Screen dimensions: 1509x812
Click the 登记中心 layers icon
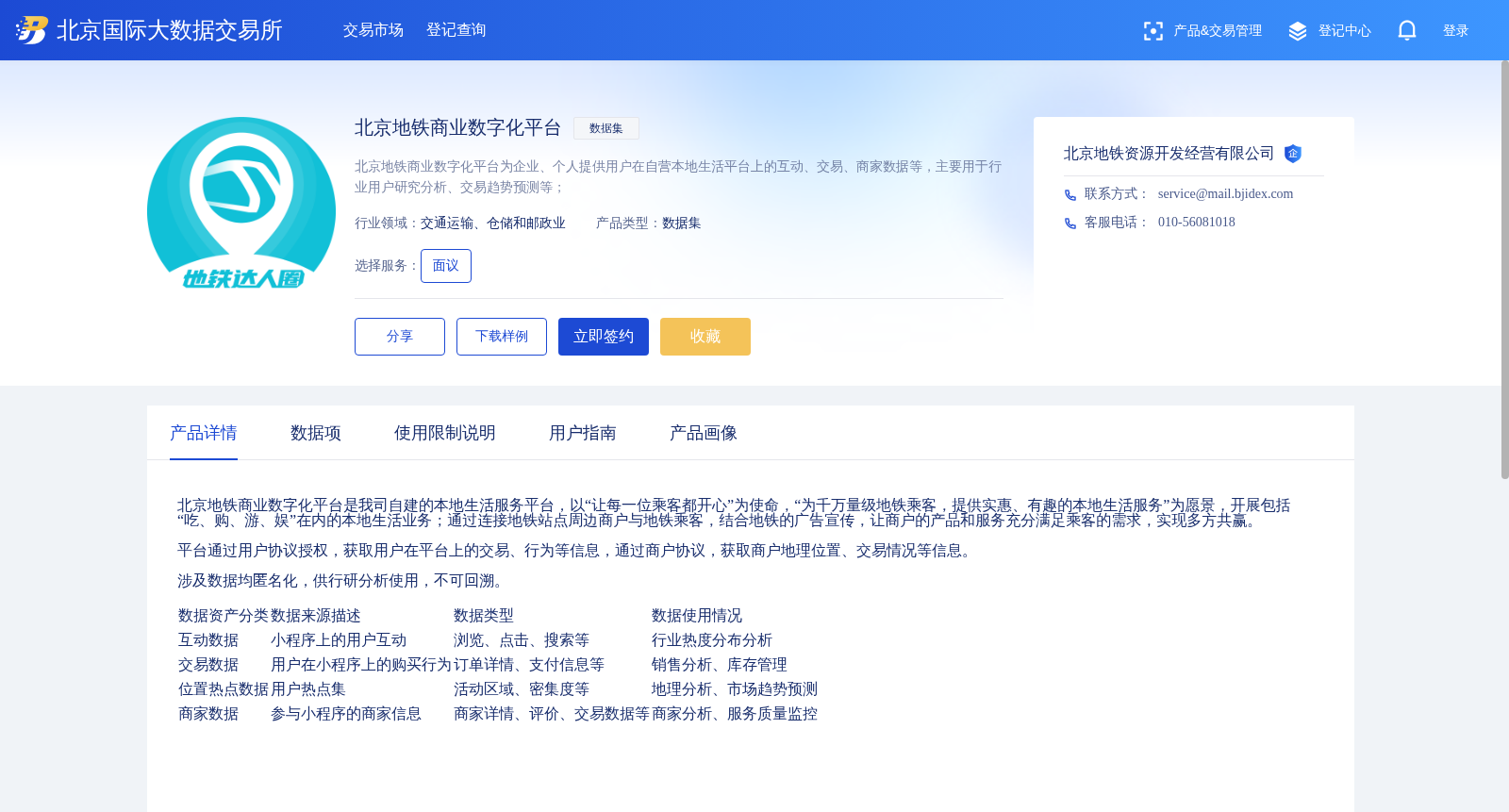(x=1298, y=31)
